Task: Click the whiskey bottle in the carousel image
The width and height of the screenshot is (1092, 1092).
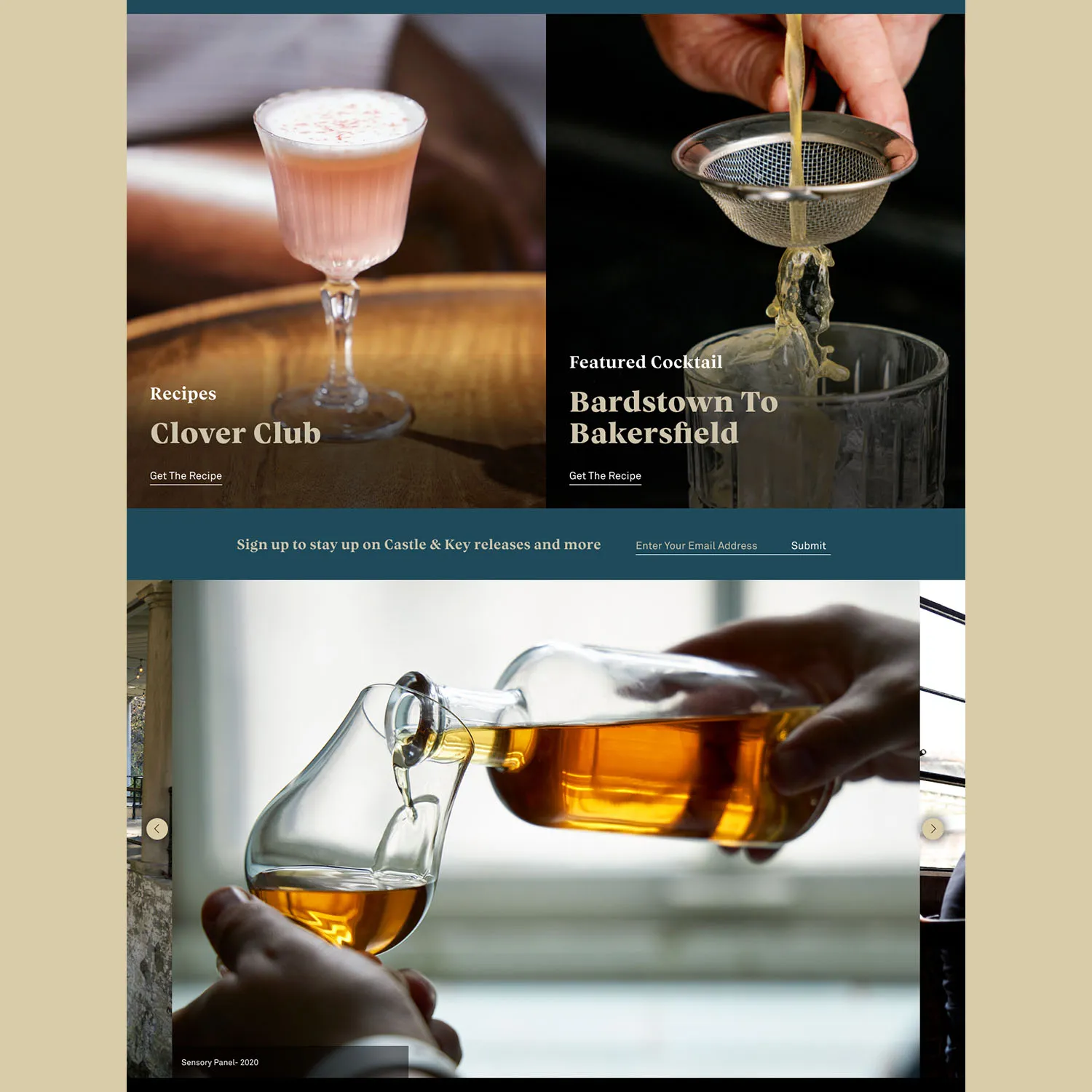Action: point(655,750)
